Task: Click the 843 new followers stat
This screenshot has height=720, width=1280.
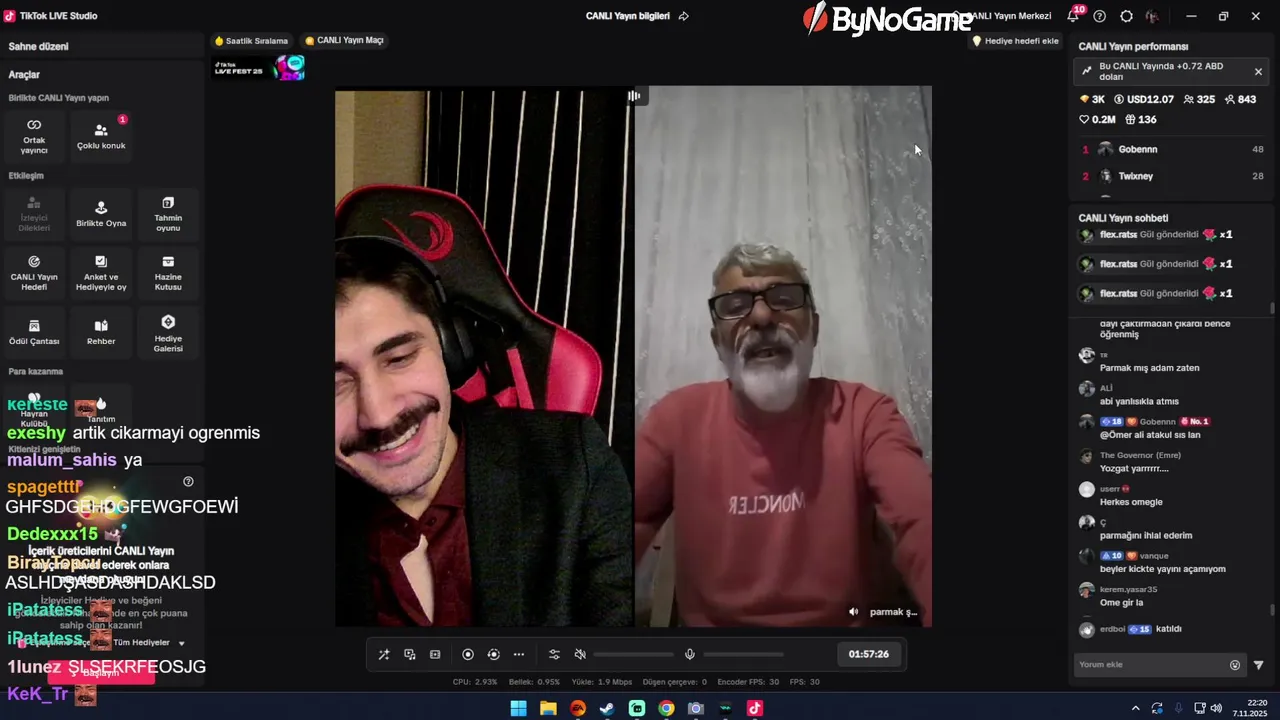Action: pyautogui.click(x=1240, y=99)
